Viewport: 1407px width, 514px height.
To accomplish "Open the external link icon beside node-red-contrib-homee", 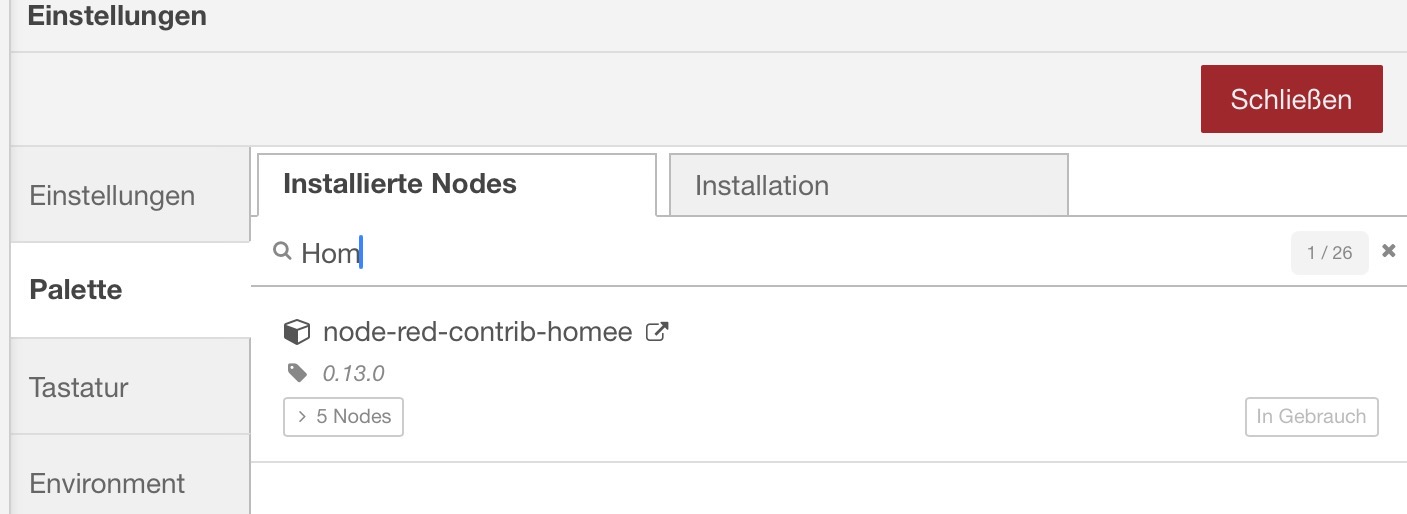I will [x=657, y=332].
